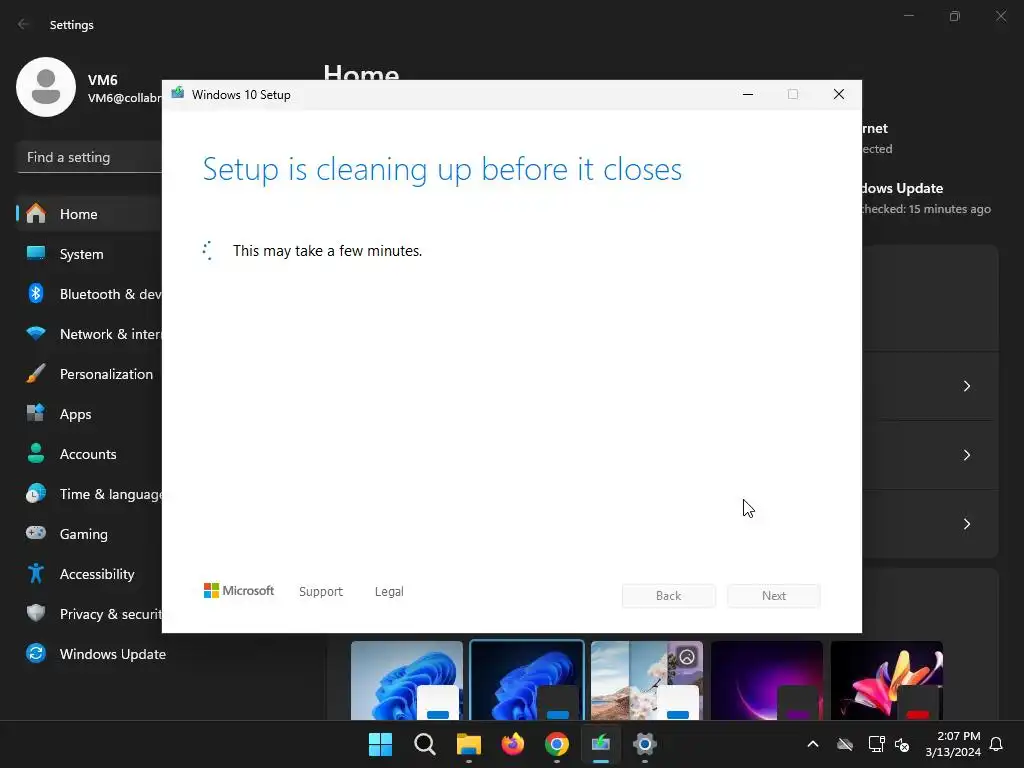Focus the Find a setting search box
This screenshot has width=1024, height=768.
pyautogui.click(x=89, y=157)
